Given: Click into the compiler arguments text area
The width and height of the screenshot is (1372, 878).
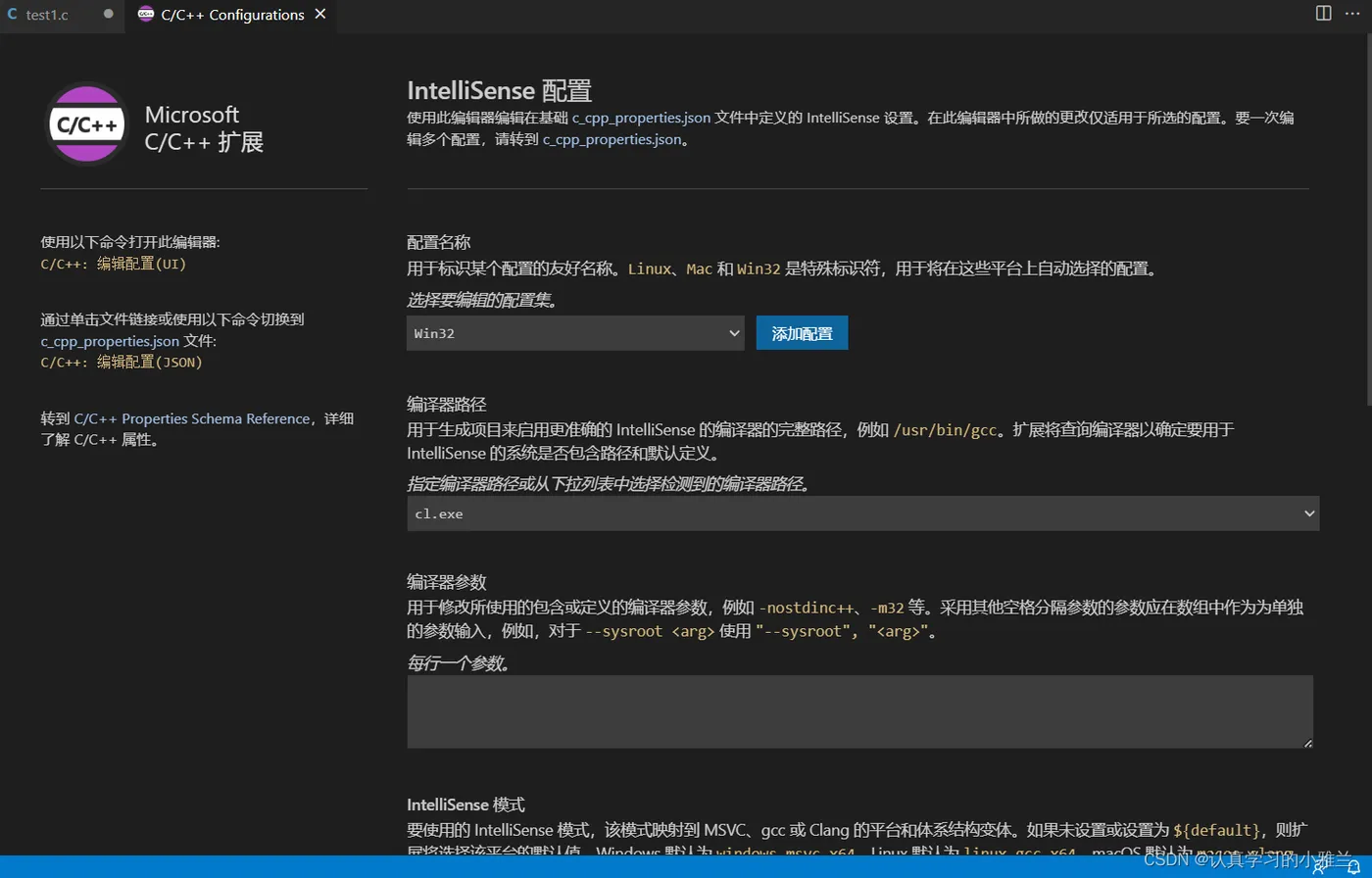Looking at the screenshot, I should click(859, 712).
